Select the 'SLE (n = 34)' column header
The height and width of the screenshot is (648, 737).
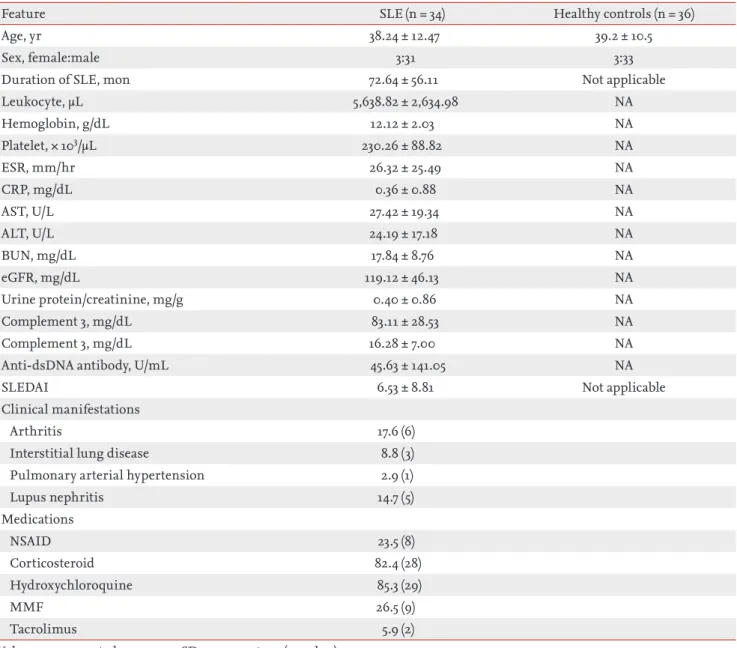[412, 14]
